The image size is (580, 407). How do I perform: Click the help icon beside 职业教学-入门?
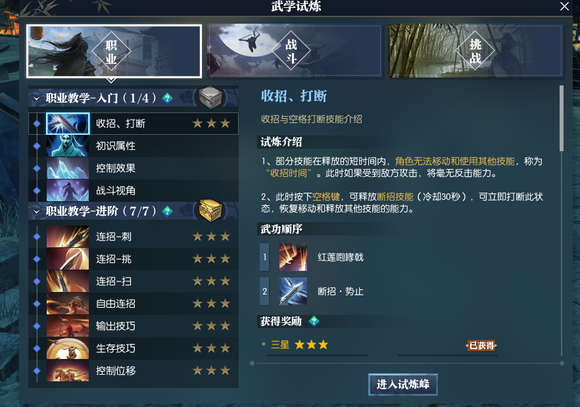click(x=168, y=98)
